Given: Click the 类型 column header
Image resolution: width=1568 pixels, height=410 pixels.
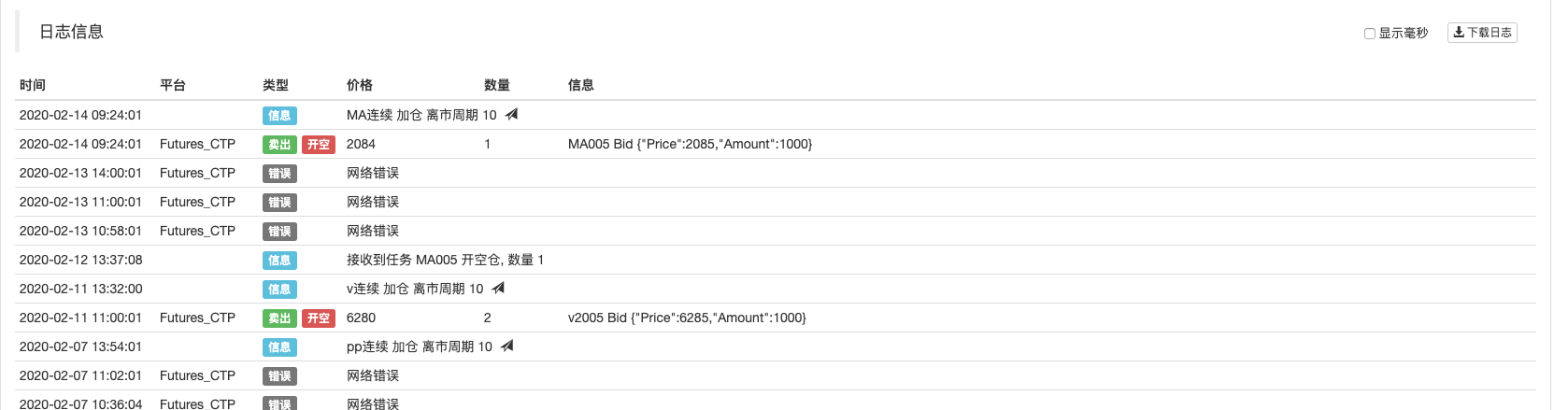Looking at the screenshot, I should click(276, 85).
